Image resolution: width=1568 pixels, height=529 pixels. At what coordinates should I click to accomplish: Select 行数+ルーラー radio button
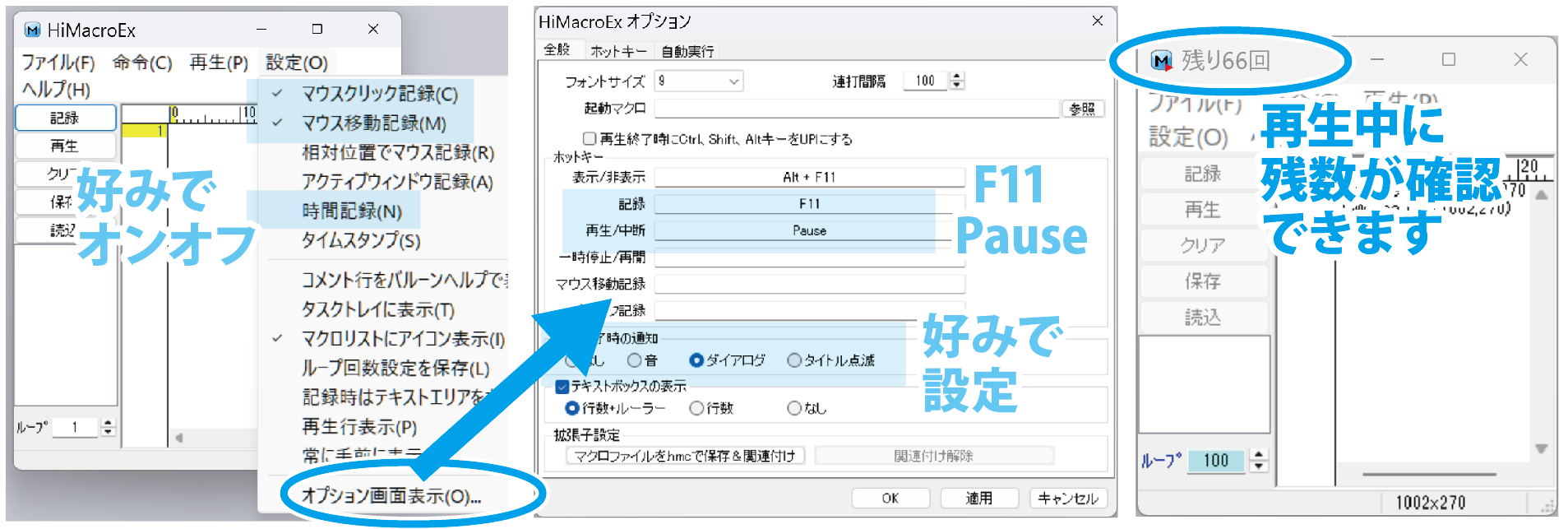[572, 408]
